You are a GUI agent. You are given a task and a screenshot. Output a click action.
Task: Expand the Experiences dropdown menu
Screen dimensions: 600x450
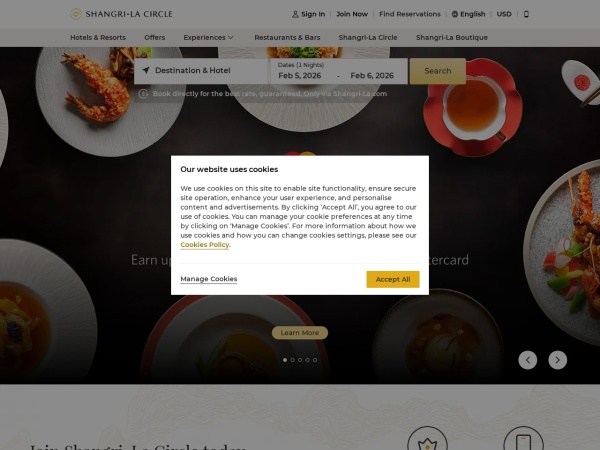tap(208, 38)
